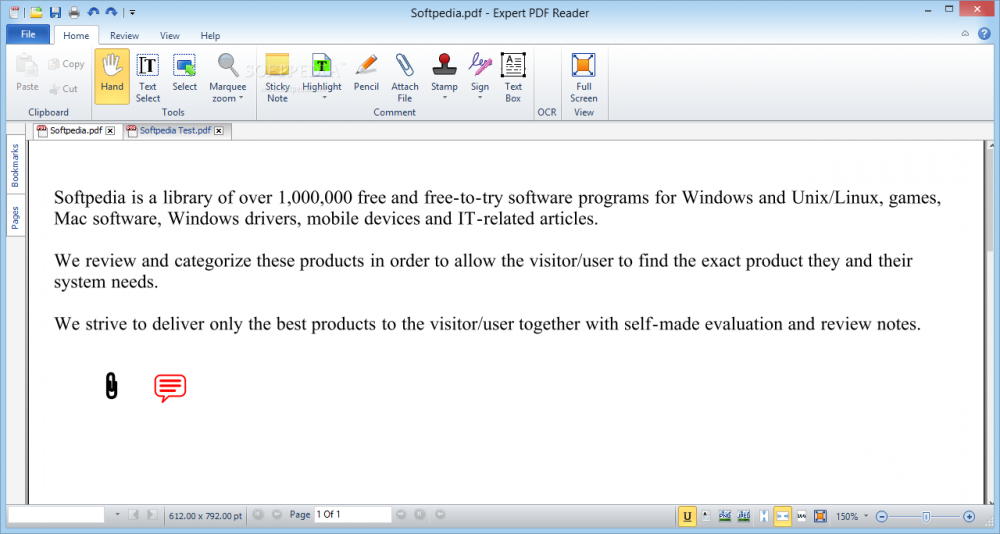Redo the last undone action
The image size is (1000, 534).
[112, 11]
